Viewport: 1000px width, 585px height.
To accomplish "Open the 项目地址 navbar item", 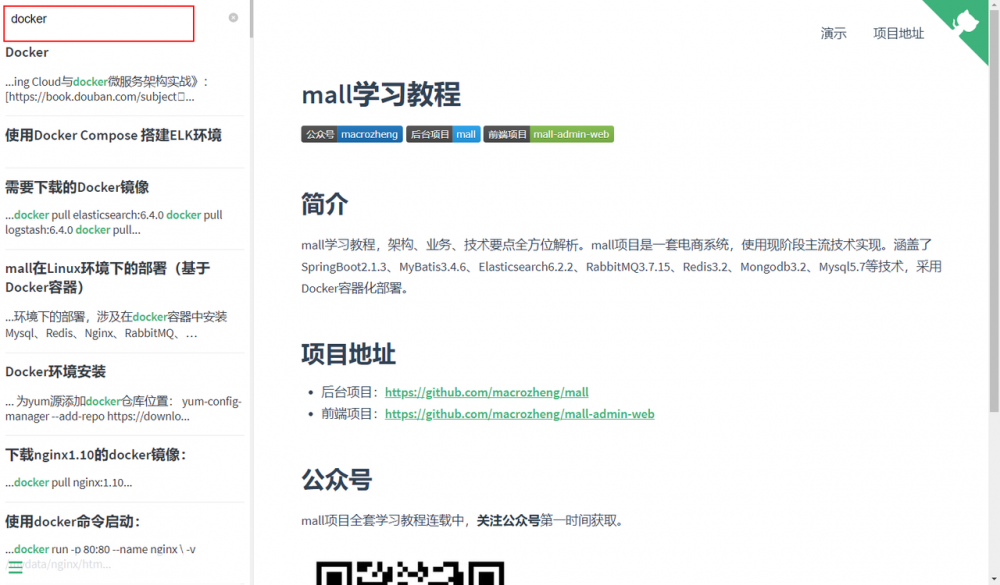I will (898, 33).
